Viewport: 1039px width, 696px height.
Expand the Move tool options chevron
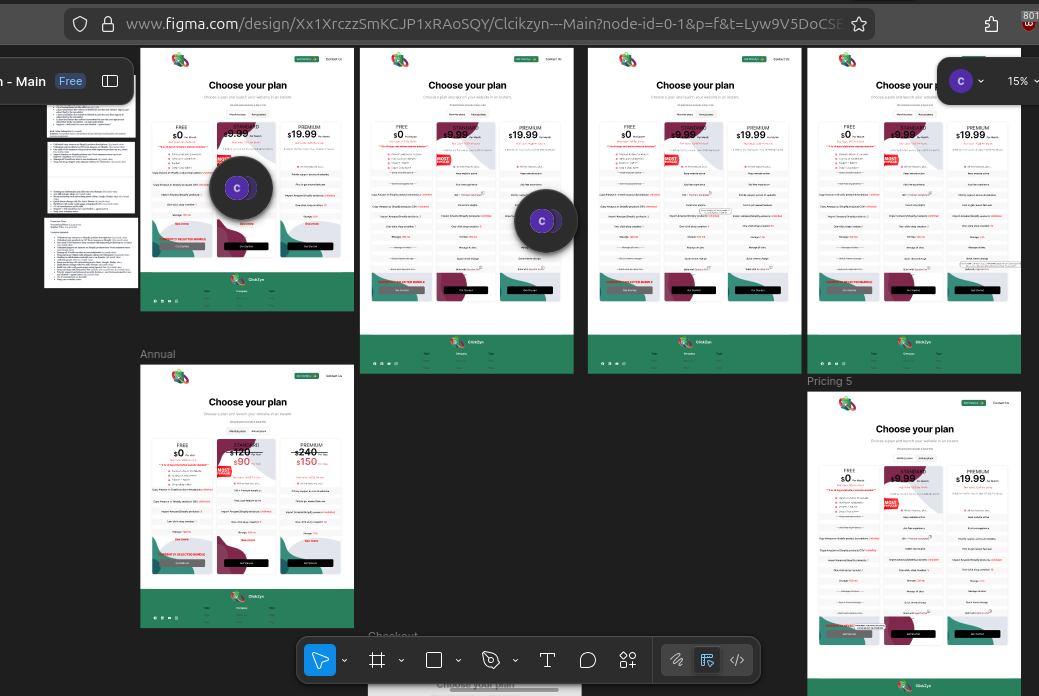345,660
